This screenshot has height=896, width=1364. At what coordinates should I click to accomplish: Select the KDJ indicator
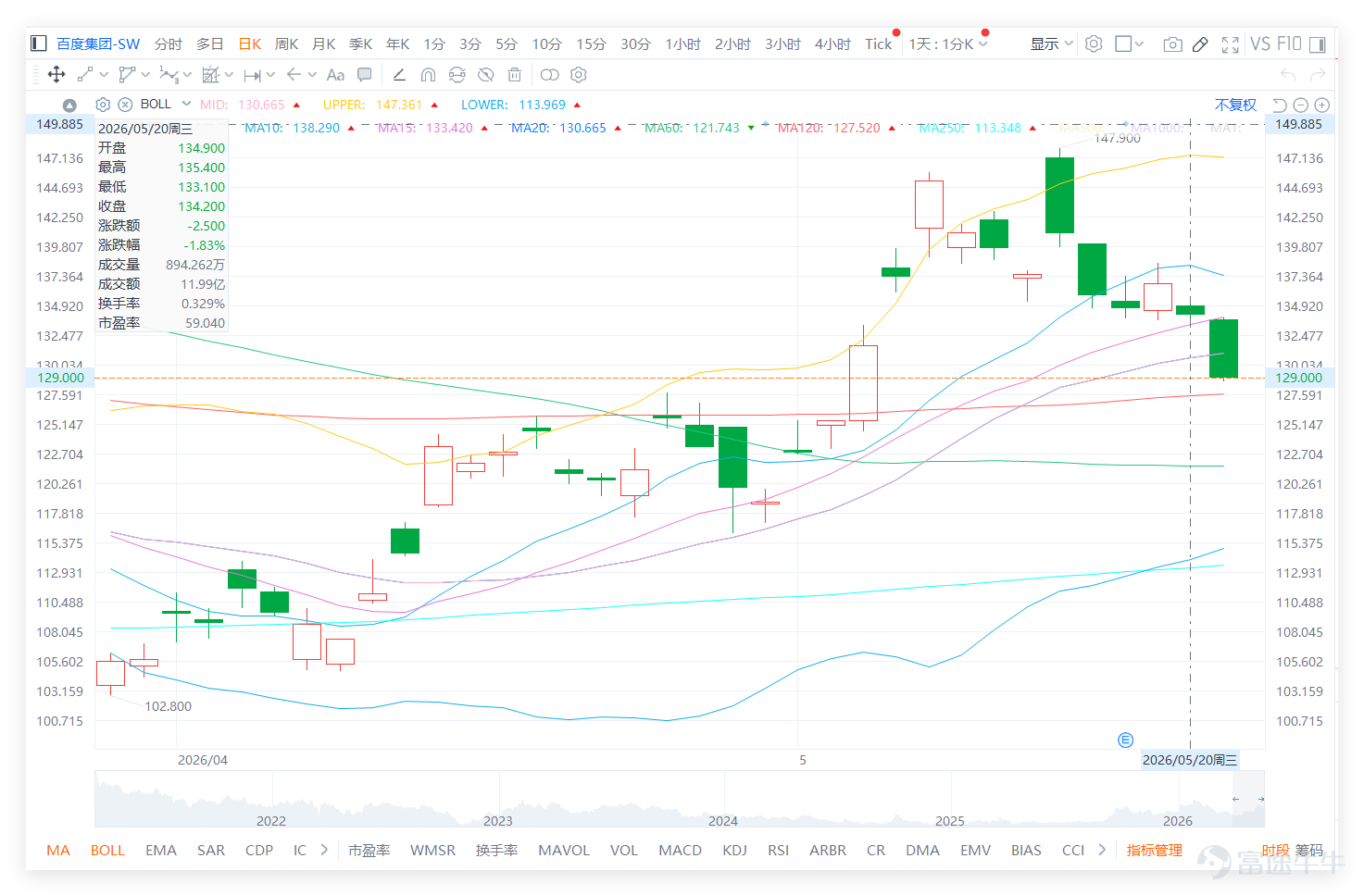click(x=734, y=850)
